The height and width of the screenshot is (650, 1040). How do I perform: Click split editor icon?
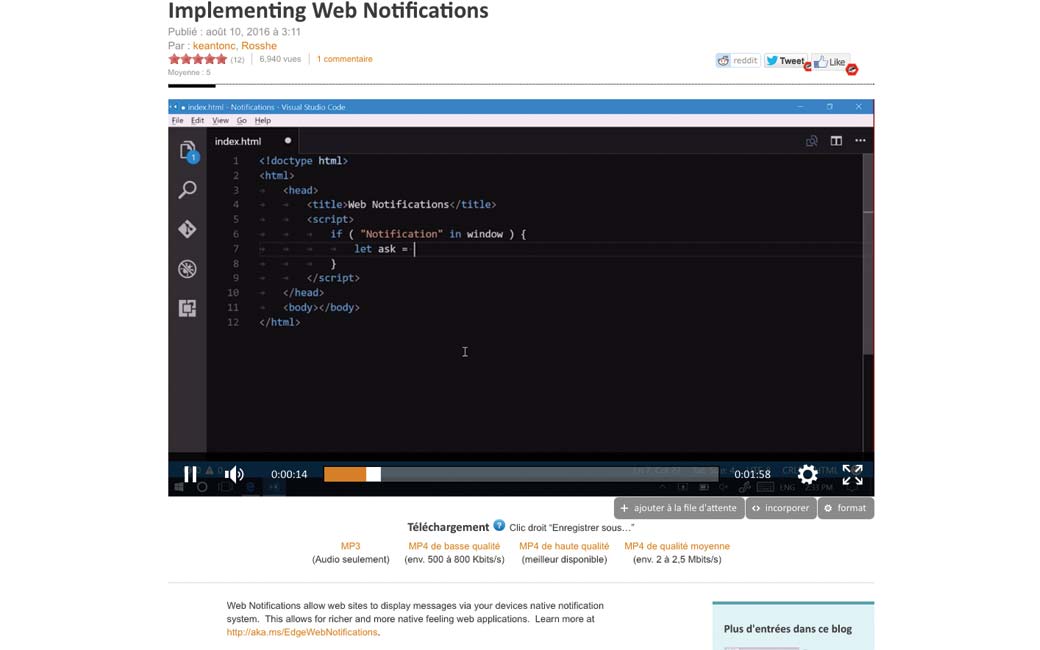click(836, 141)
